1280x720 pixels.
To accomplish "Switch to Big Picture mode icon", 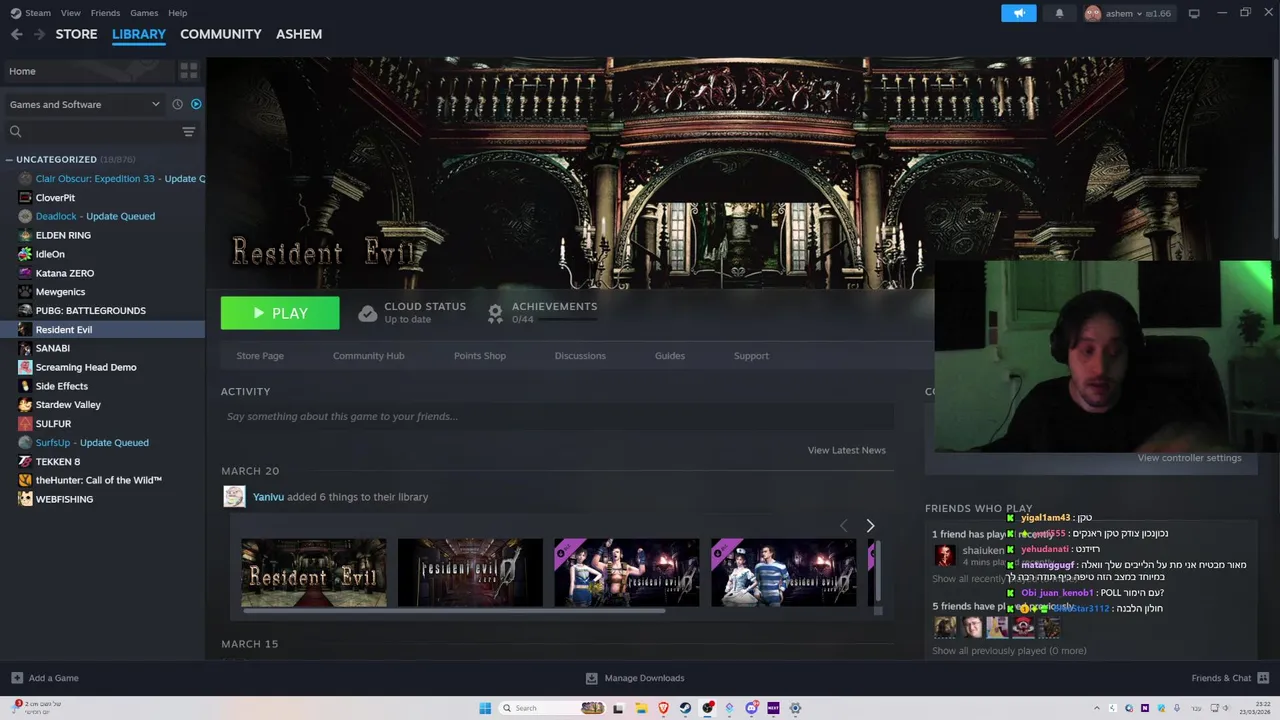I will coord(1194,13).
